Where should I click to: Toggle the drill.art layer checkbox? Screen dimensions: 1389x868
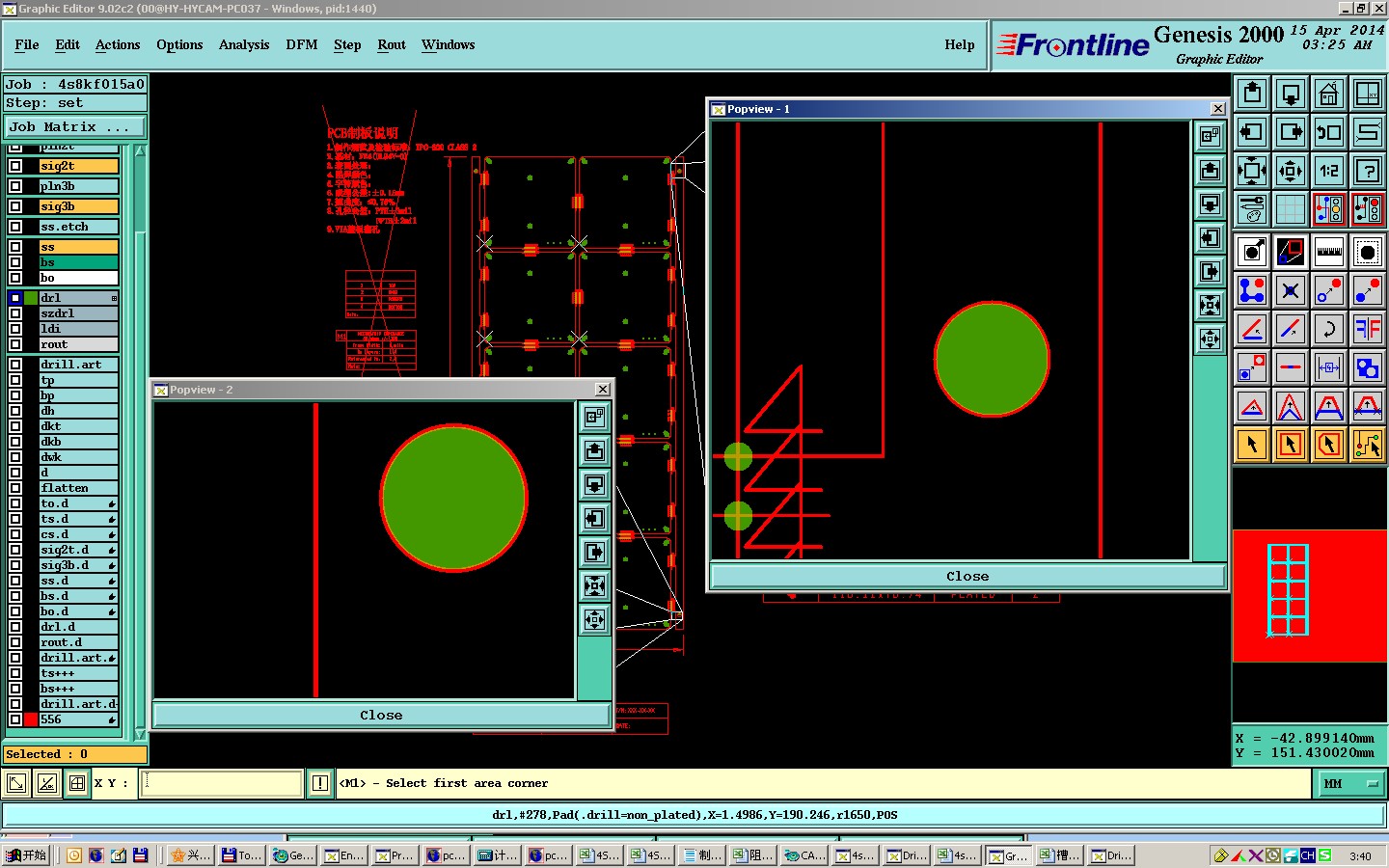click(15, 365)
